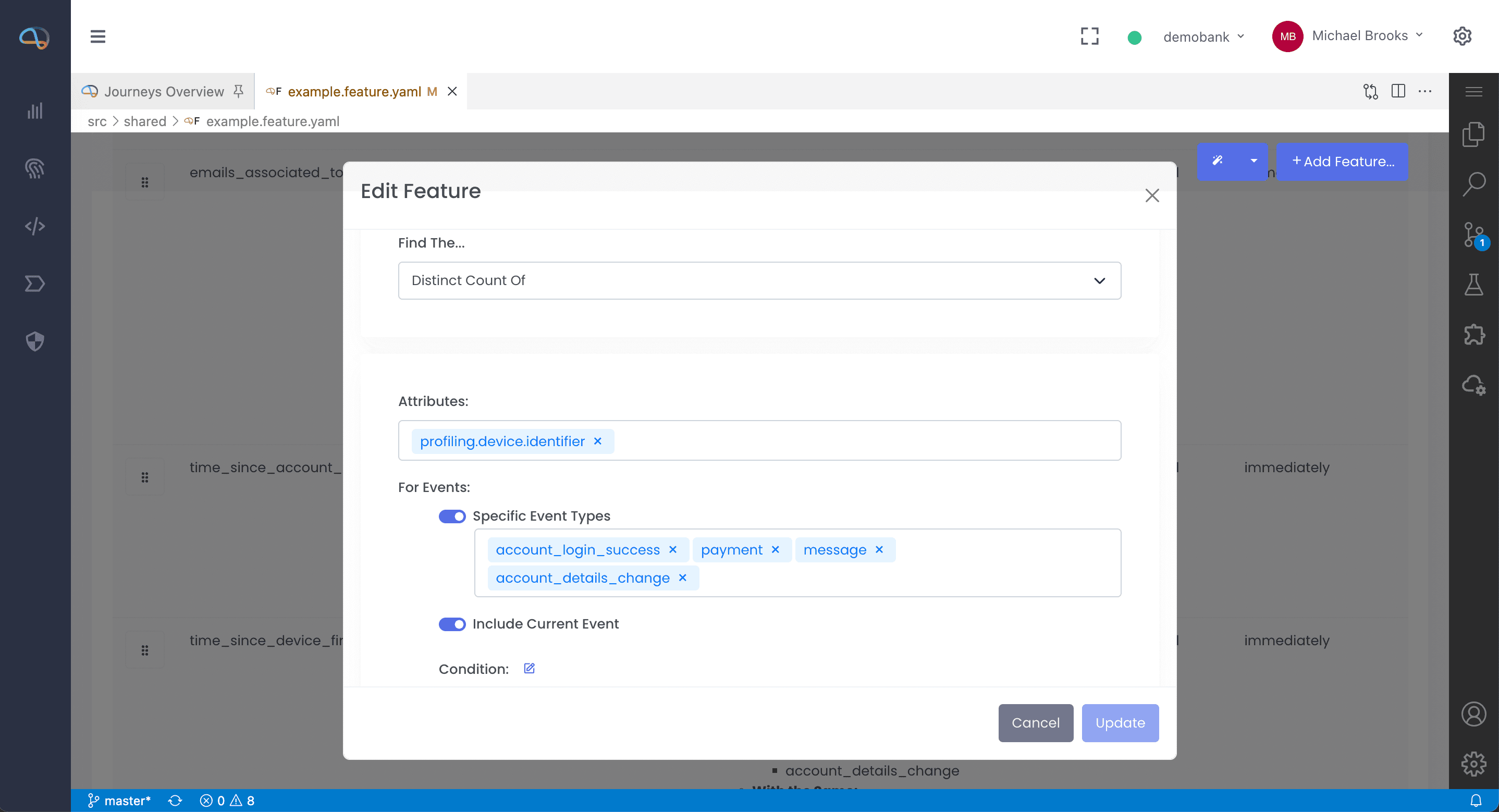Viewport: 1499px width, 812px height.
Task: Toggle Include Current Event switch
Action: (451, 624)
